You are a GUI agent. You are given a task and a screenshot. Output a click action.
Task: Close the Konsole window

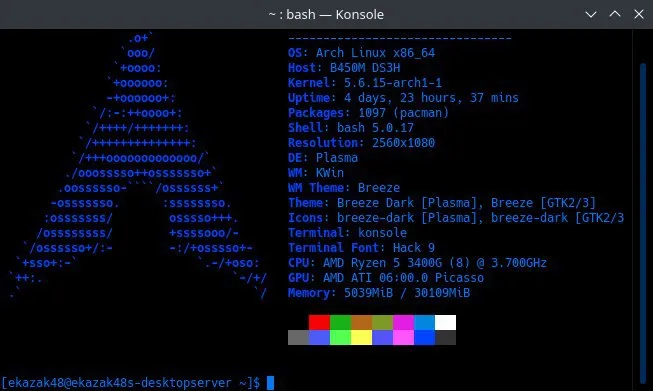[x=639, y=14]
